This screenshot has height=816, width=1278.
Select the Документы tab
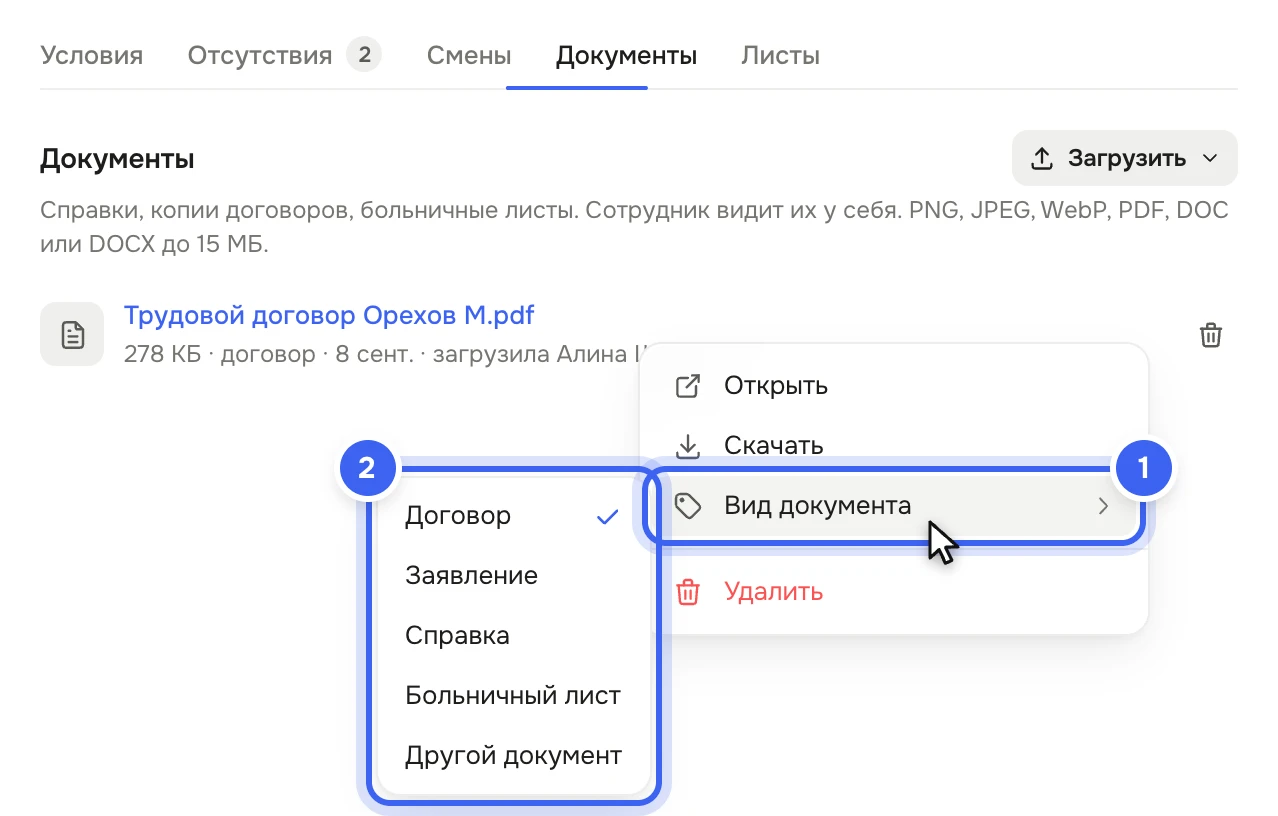626,55
